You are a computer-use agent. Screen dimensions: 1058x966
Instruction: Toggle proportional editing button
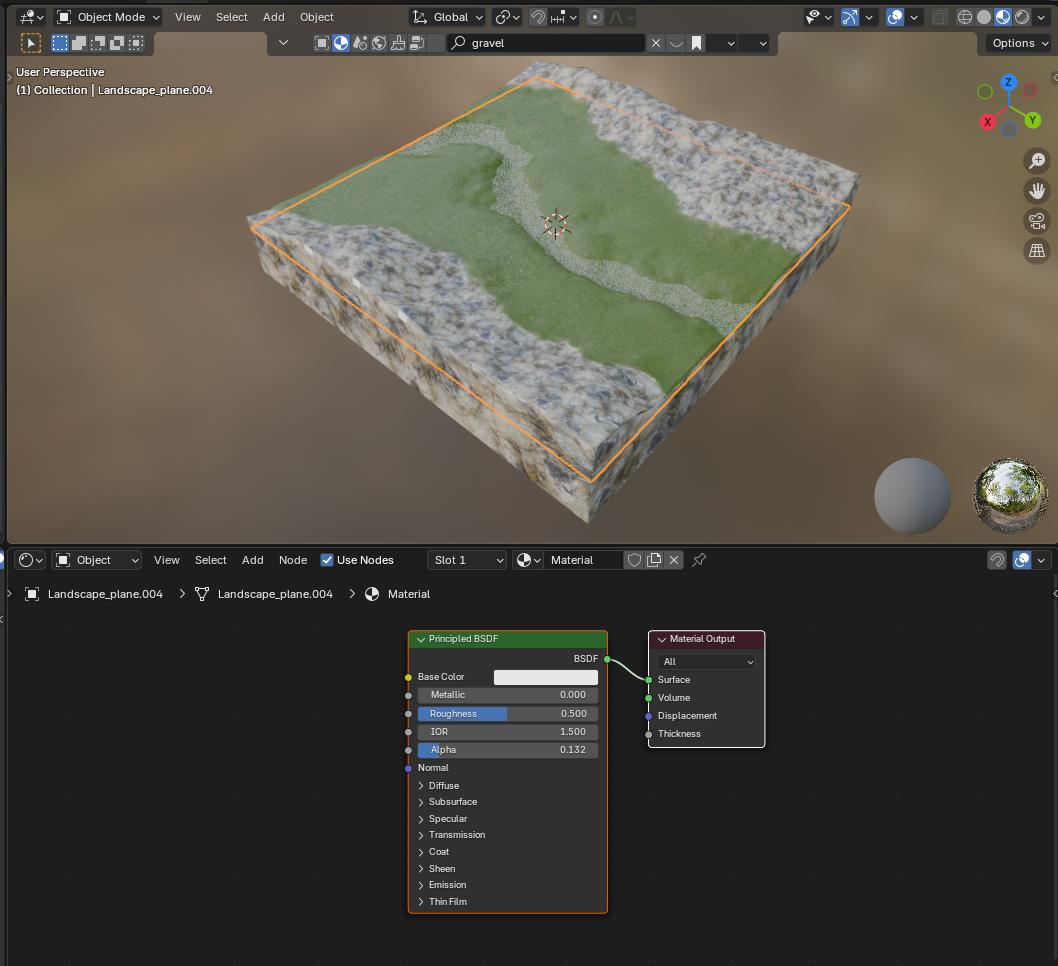click(596, 17)
